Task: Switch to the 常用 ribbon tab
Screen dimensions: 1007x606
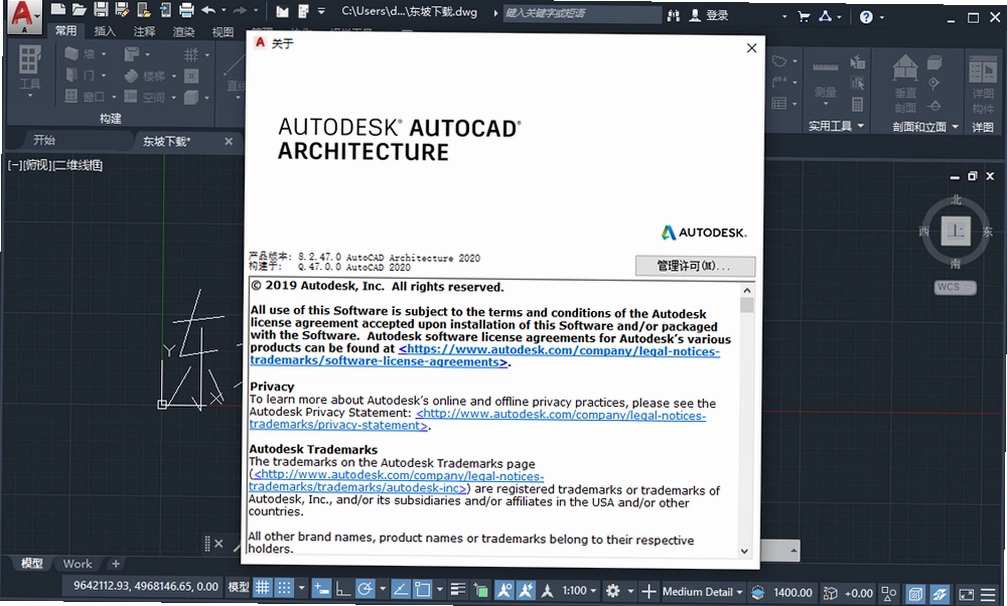Action: [x=66, y=30]
